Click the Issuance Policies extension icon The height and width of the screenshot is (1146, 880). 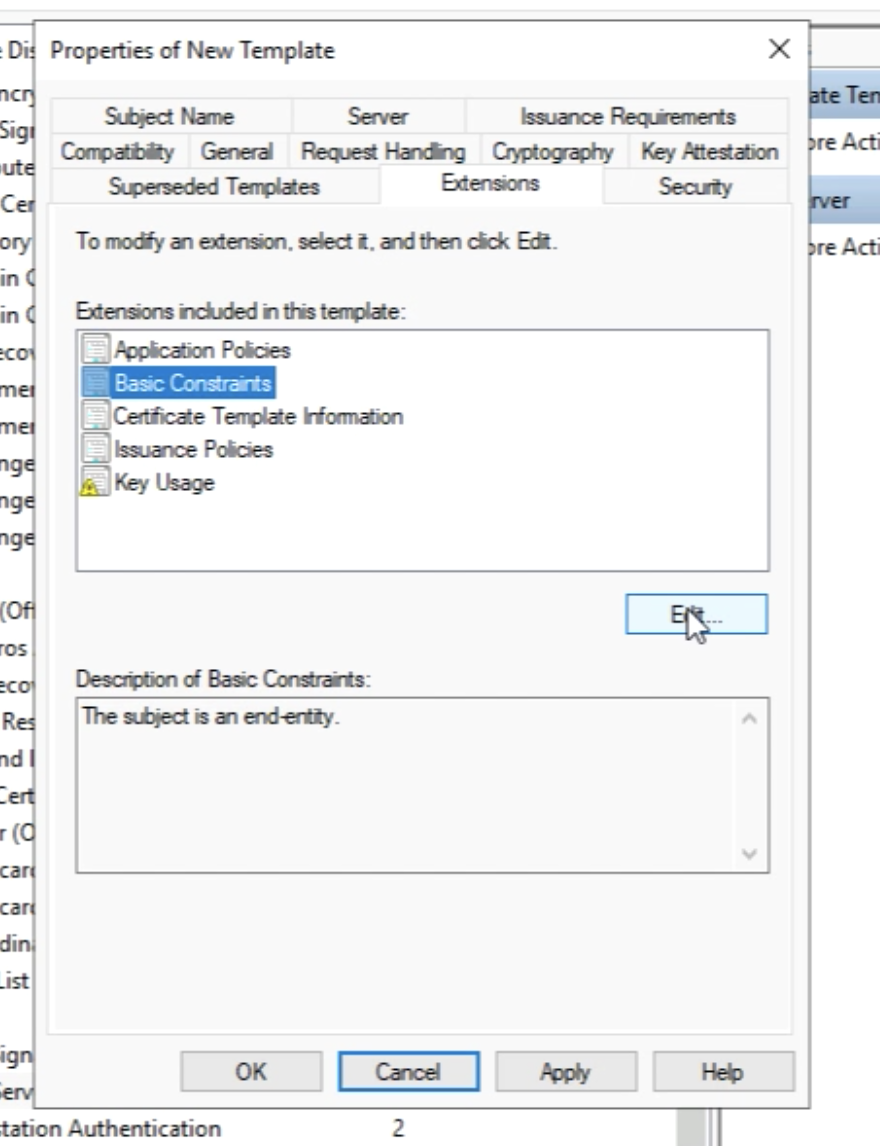tap(97, 449)
